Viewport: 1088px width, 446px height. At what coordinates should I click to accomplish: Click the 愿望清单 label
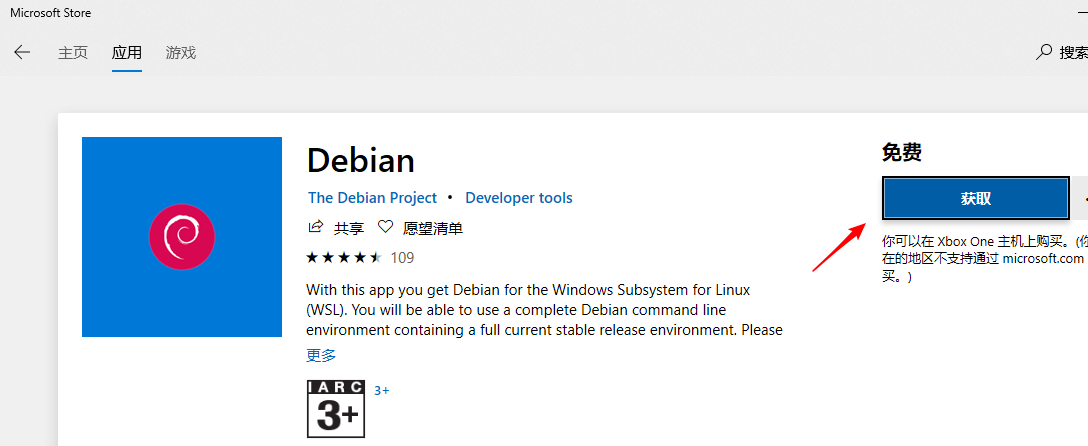point(433,228)
